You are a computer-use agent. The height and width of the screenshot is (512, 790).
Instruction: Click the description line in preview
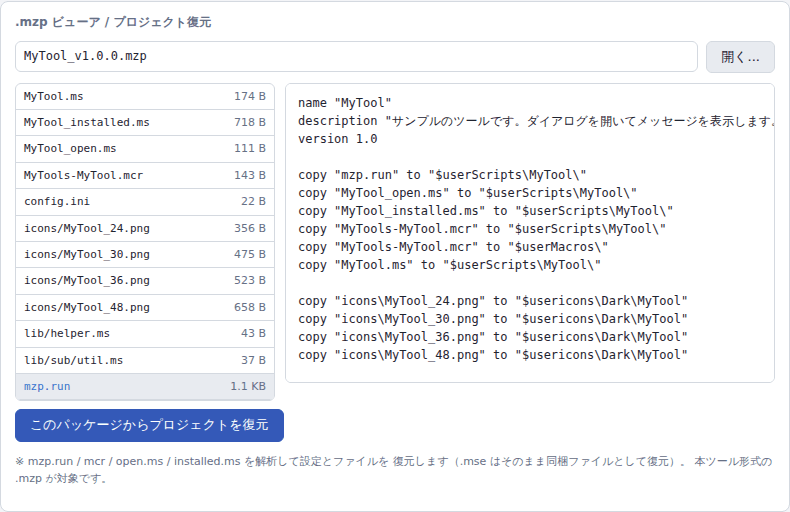pos(536,121)
